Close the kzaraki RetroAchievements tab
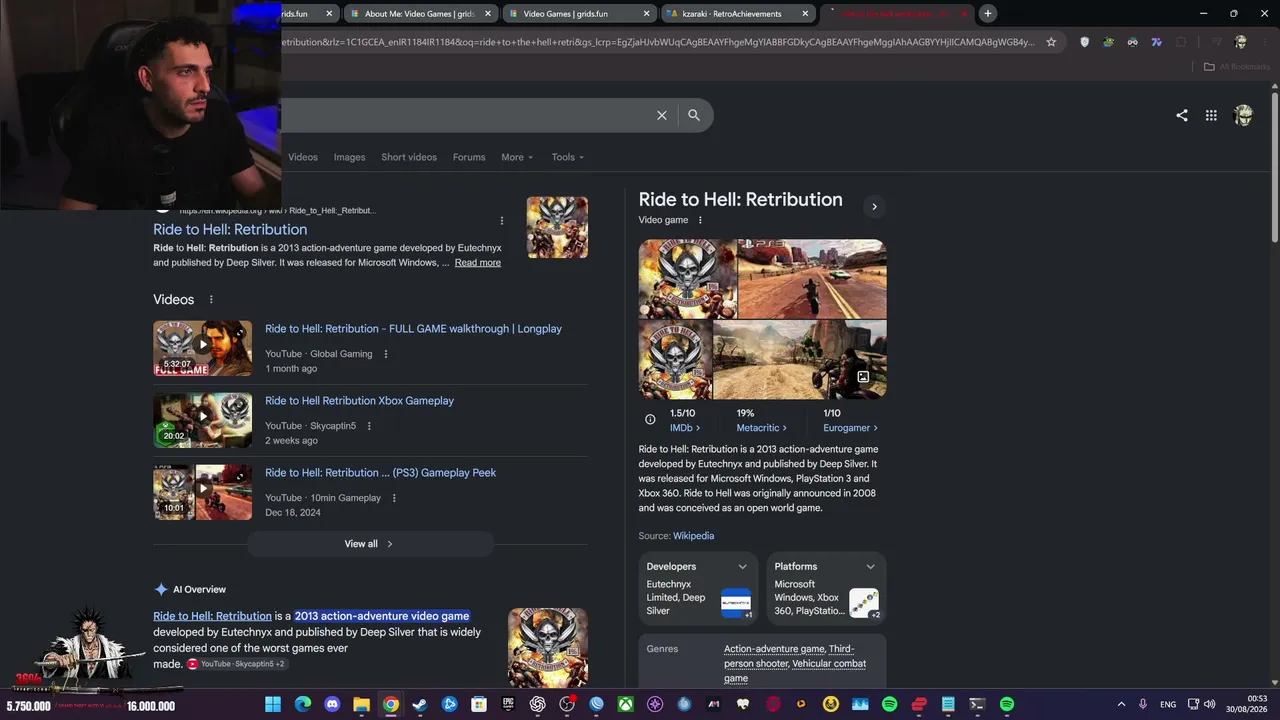The height and width of the screenshot is (720, 1280). pos(805,14)
